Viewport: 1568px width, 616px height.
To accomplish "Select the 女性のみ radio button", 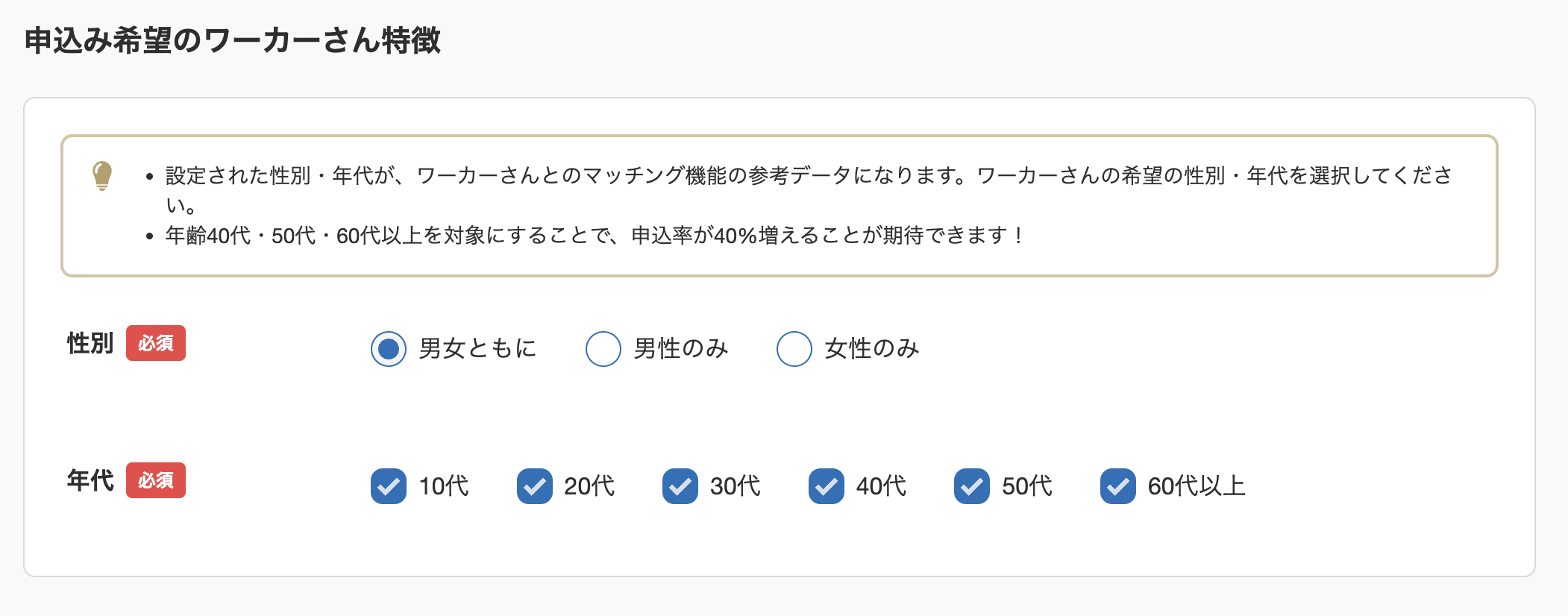I will tap(794, 348).
